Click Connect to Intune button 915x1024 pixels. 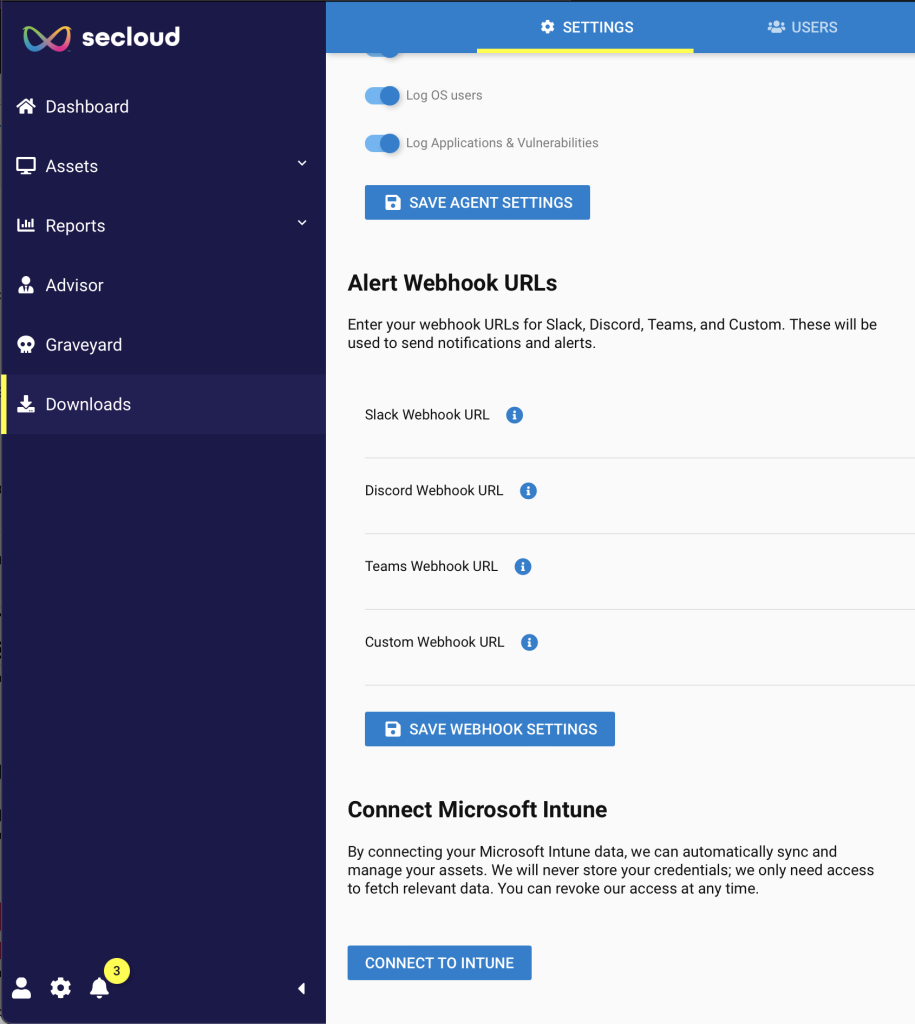(440, 963)
